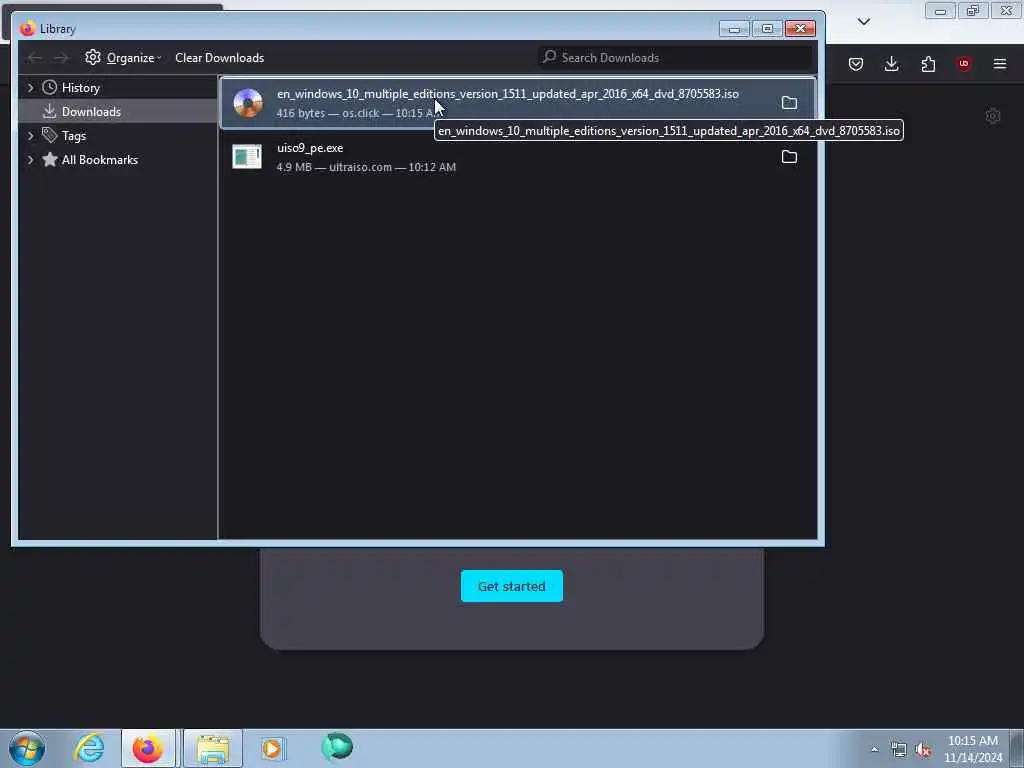The width and height of the screenshot is (1024, 768).
Task: Open the Firefox Downloads toolbar panel
Action: (x=891, y=64)
